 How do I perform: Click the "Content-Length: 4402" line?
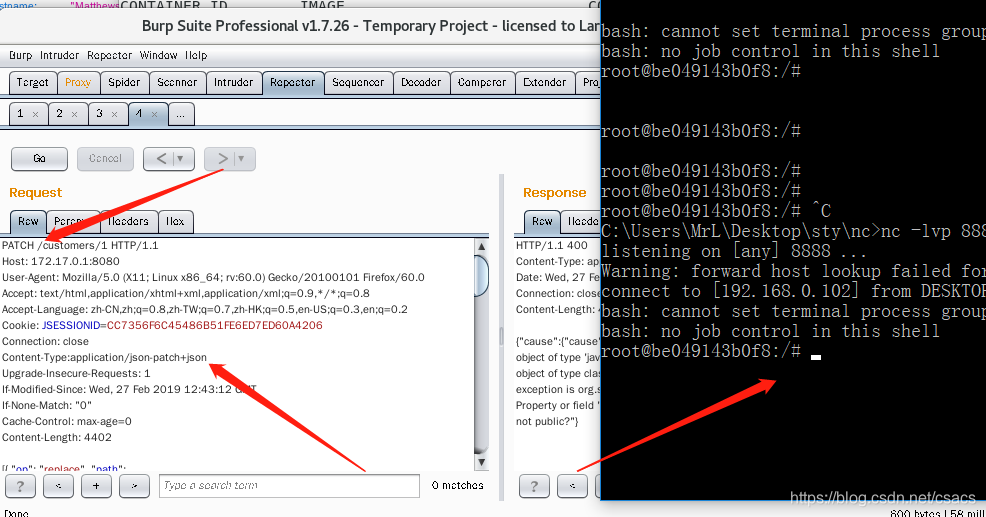click(x=57, y=438)
